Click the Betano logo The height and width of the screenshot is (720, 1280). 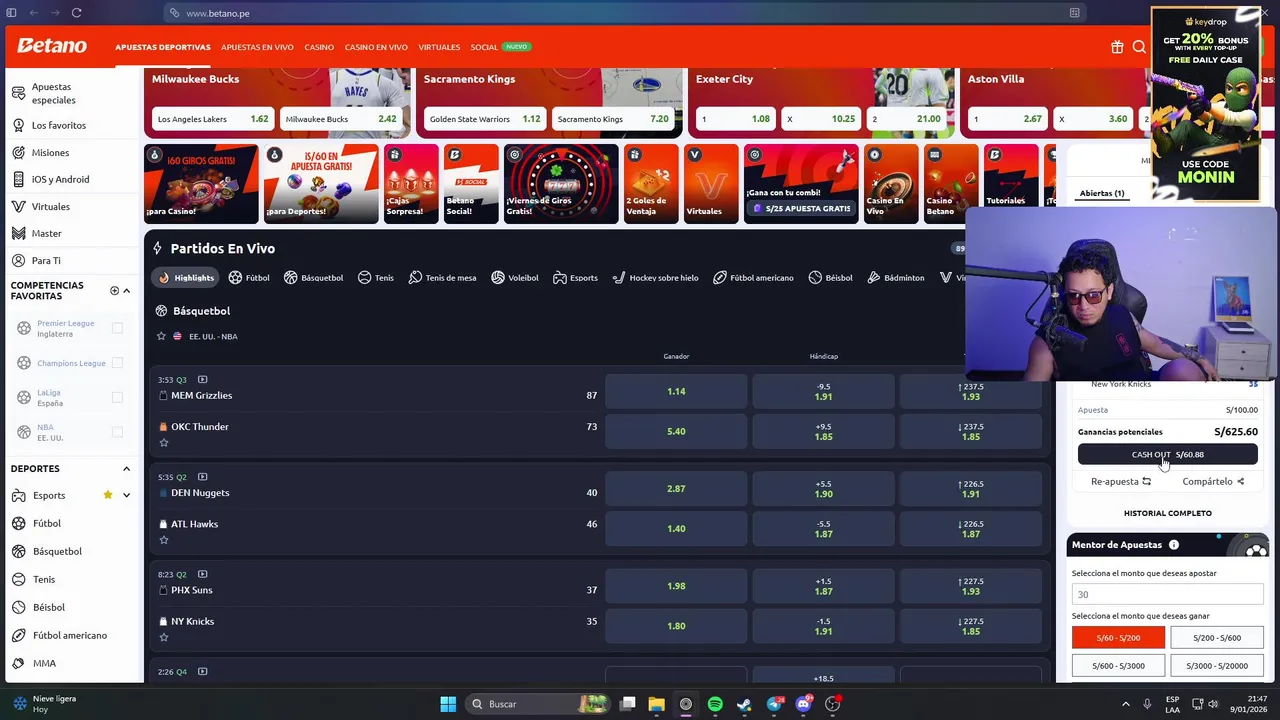point(52,46)
